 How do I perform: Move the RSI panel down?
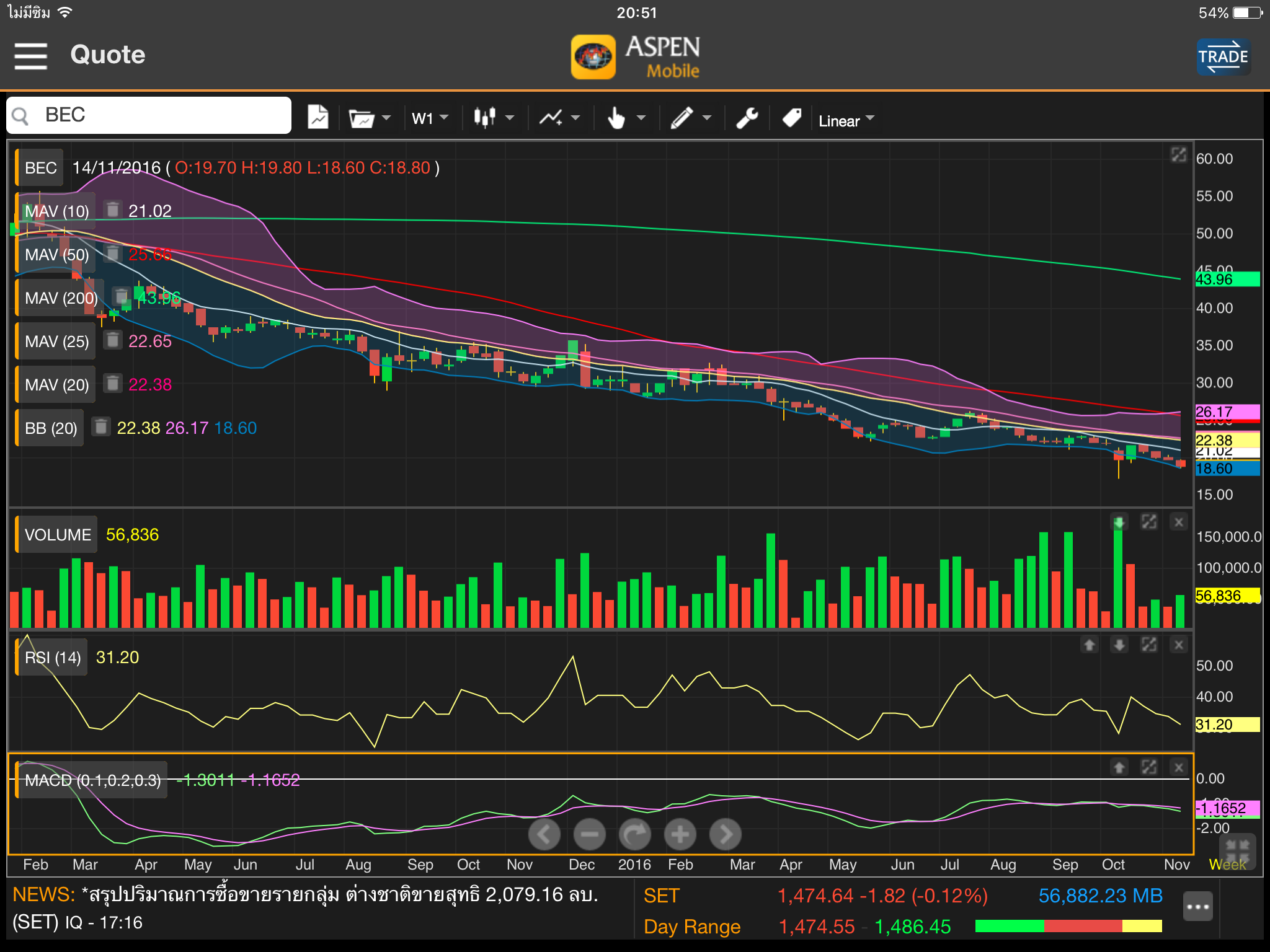[1119, 645]
